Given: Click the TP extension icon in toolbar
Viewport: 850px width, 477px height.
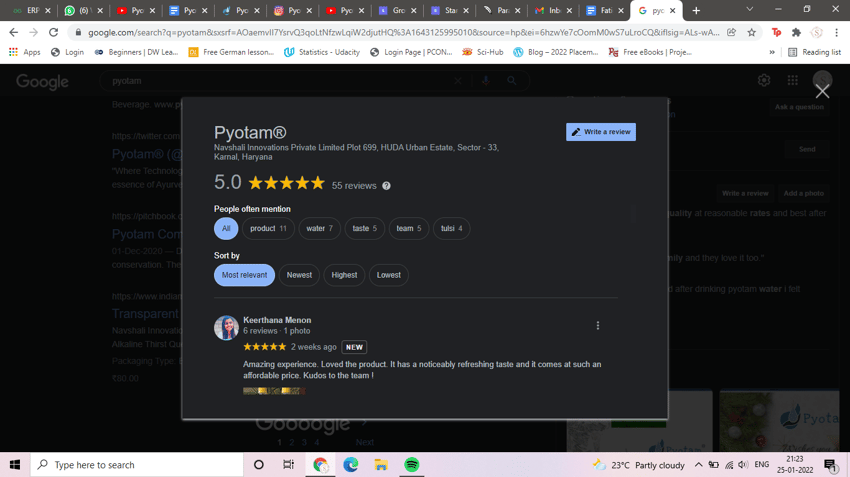Looking at the screenshot, I should point(776,33).
